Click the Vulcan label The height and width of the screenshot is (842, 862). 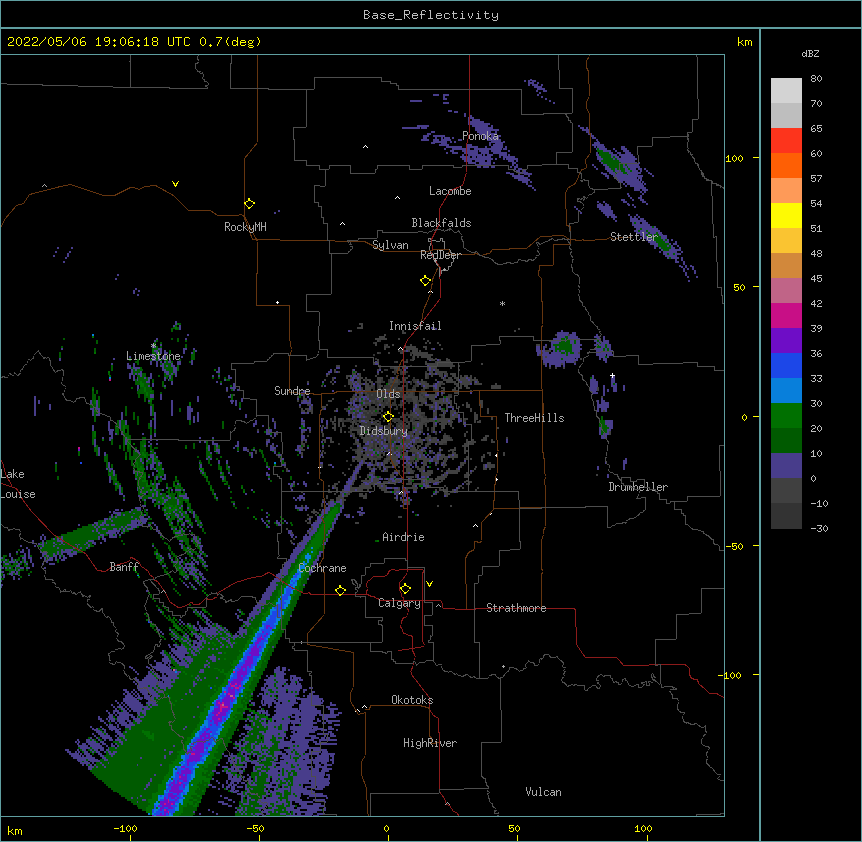[x=543, y=792]
